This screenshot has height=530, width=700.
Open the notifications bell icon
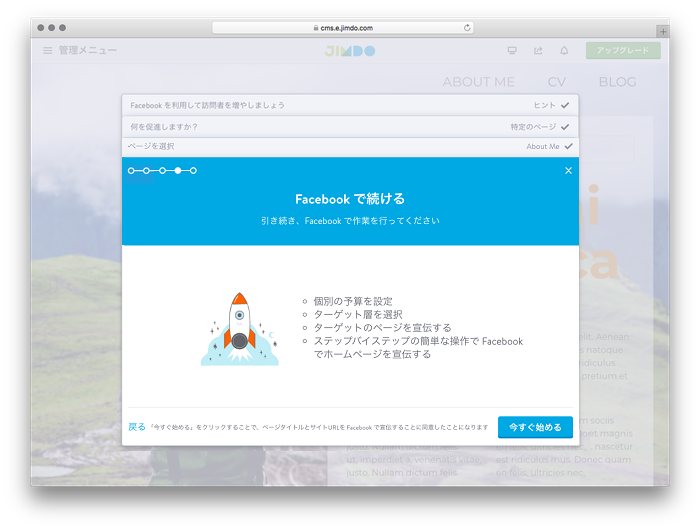point(564,50)
